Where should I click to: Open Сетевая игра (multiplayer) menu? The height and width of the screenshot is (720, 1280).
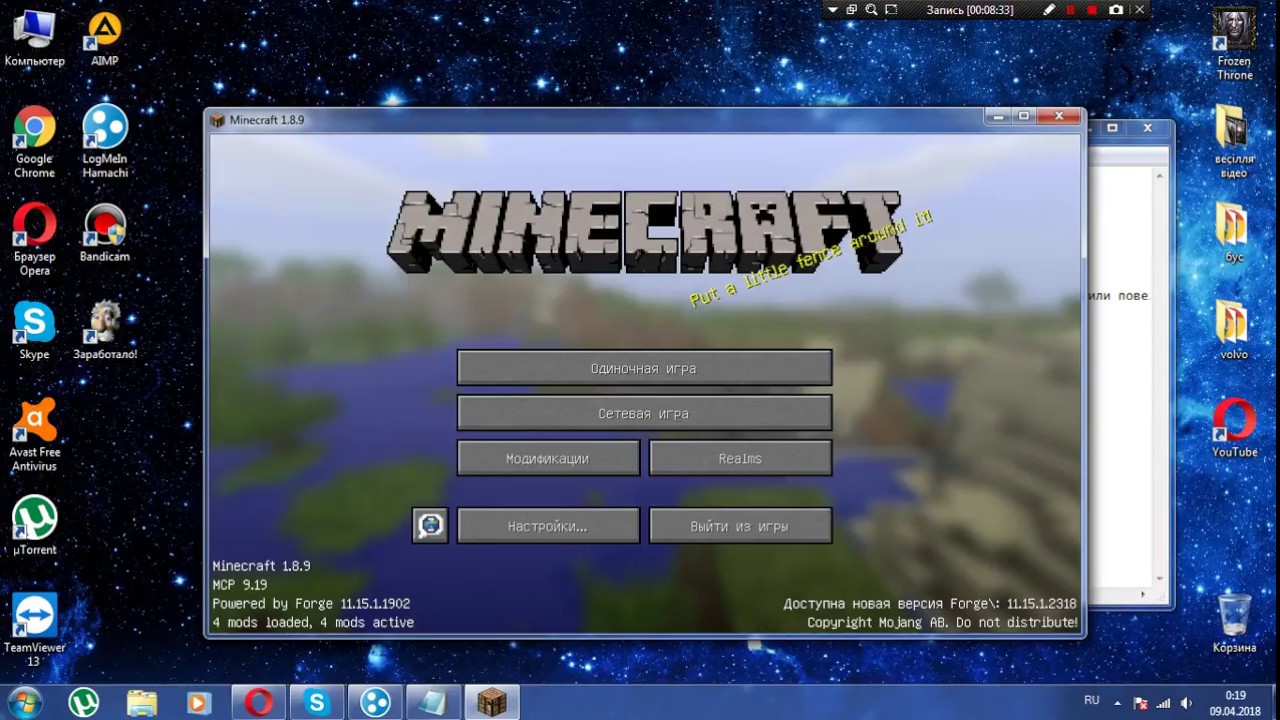[644, 413]
